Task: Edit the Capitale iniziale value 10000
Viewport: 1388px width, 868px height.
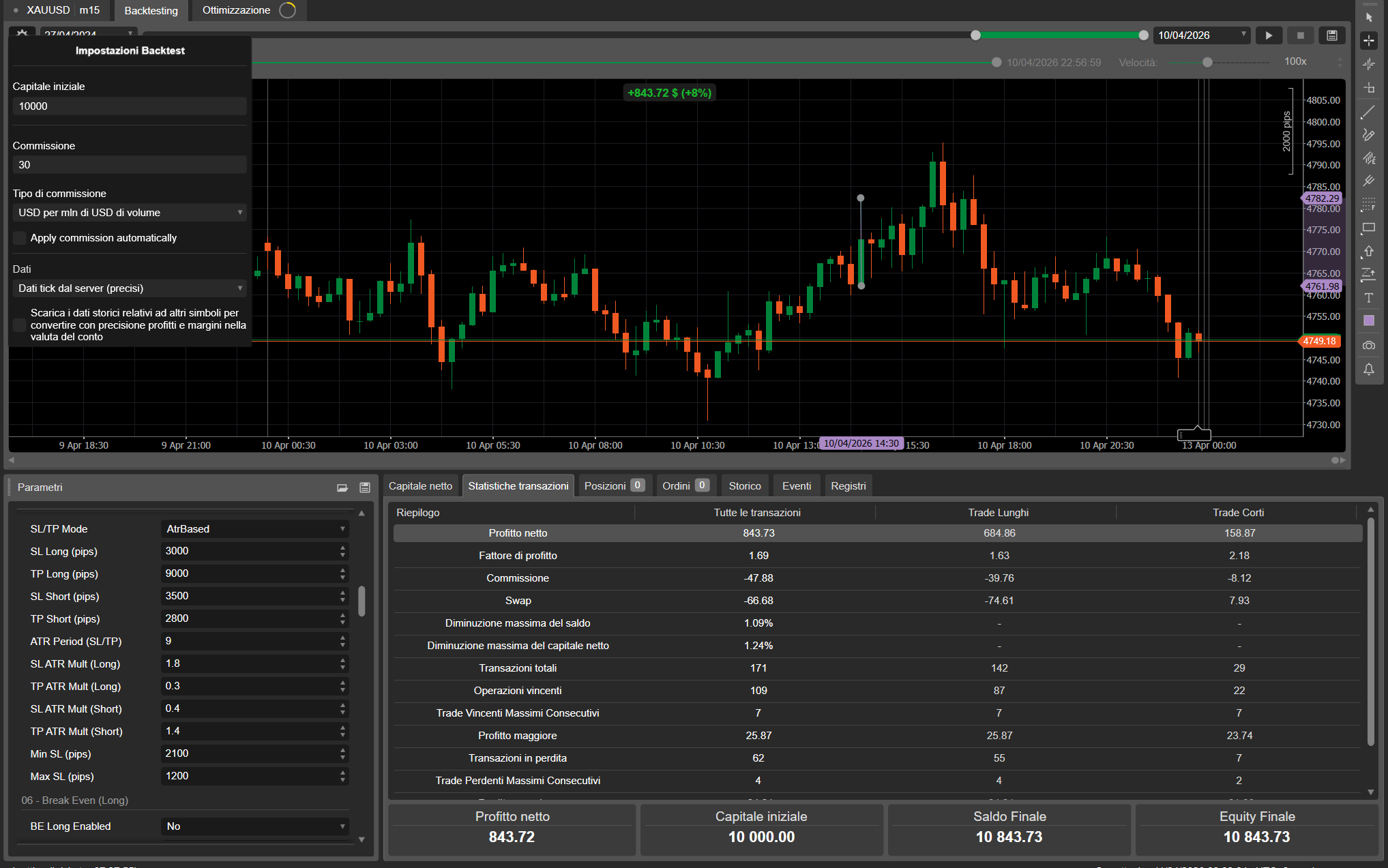Action: tap(130, 106)
